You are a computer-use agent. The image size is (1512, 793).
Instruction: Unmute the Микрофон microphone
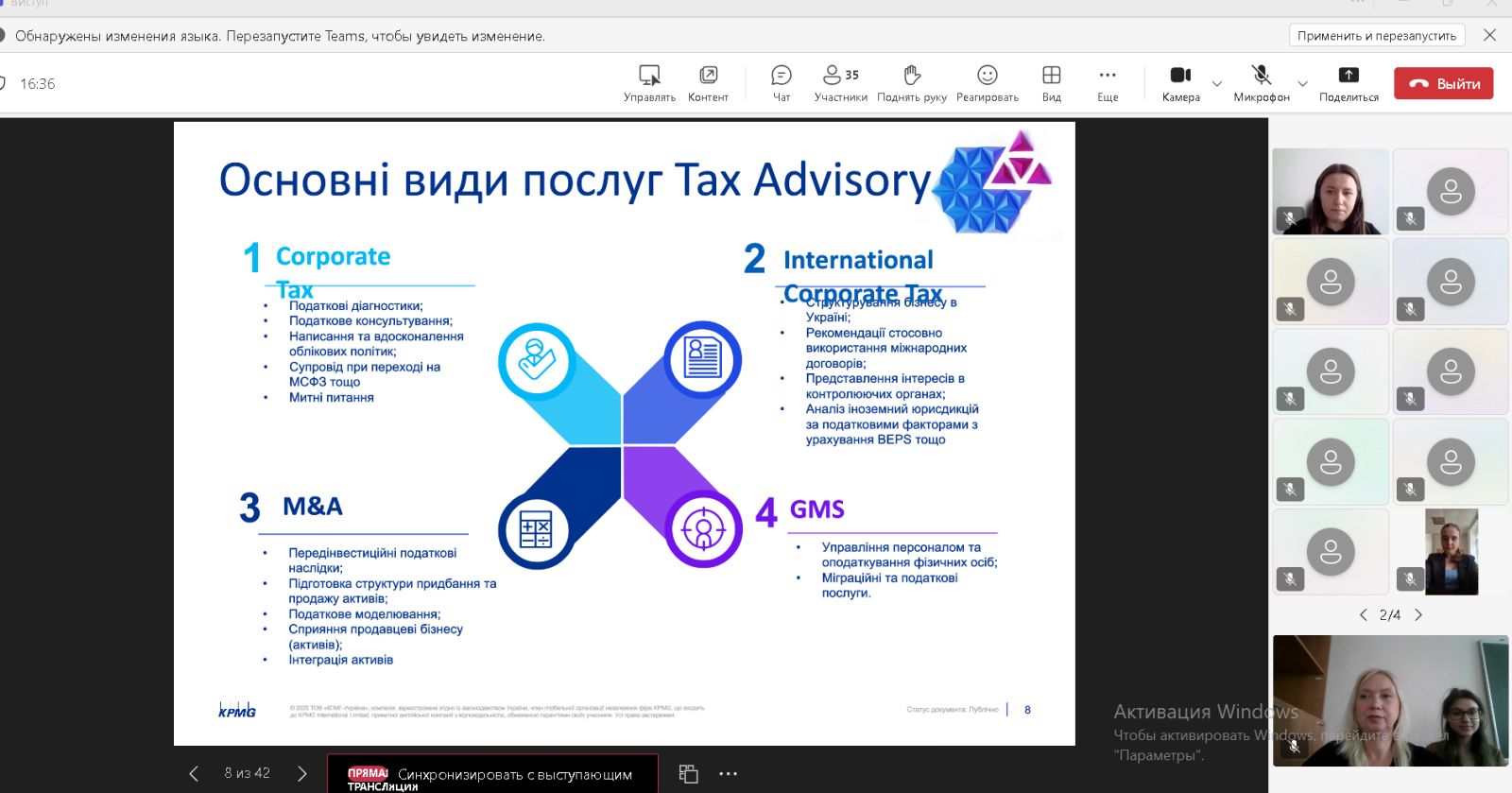[1261, 82]
